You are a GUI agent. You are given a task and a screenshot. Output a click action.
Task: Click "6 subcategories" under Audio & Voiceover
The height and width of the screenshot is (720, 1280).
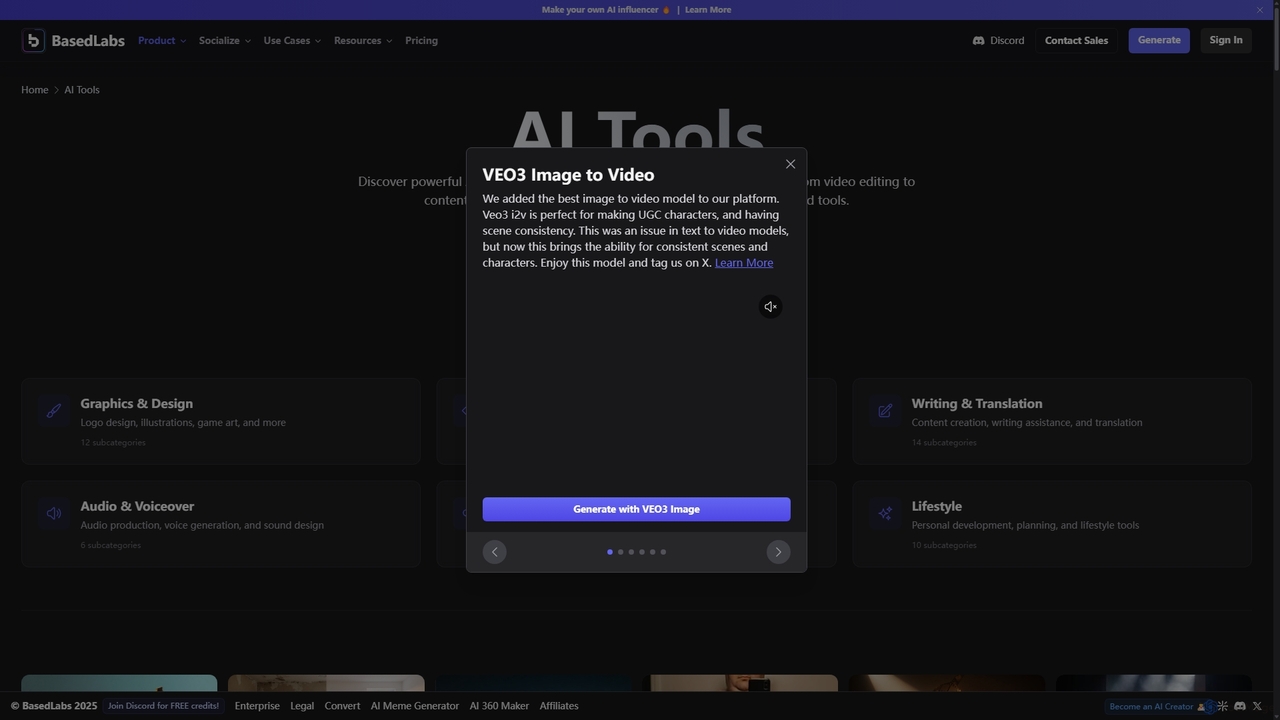[110, 546]
